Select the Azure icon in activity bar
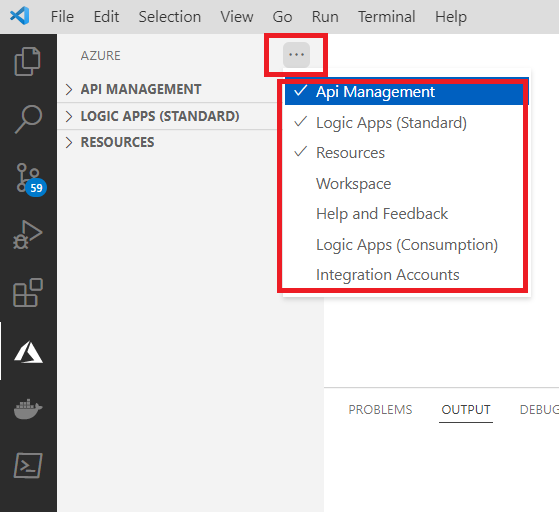The width and height of the screenshot is (559, 512). tap(29, 352)
